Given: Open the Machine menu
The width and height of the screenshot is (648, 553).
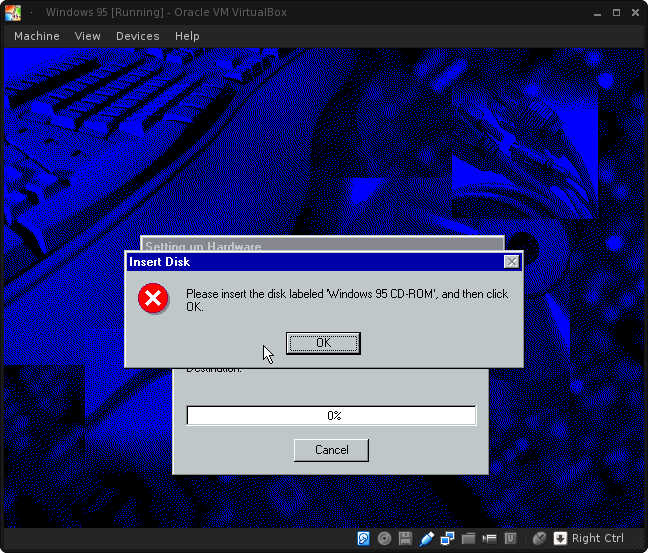Looking at the screenshot, I should [37, 36].
